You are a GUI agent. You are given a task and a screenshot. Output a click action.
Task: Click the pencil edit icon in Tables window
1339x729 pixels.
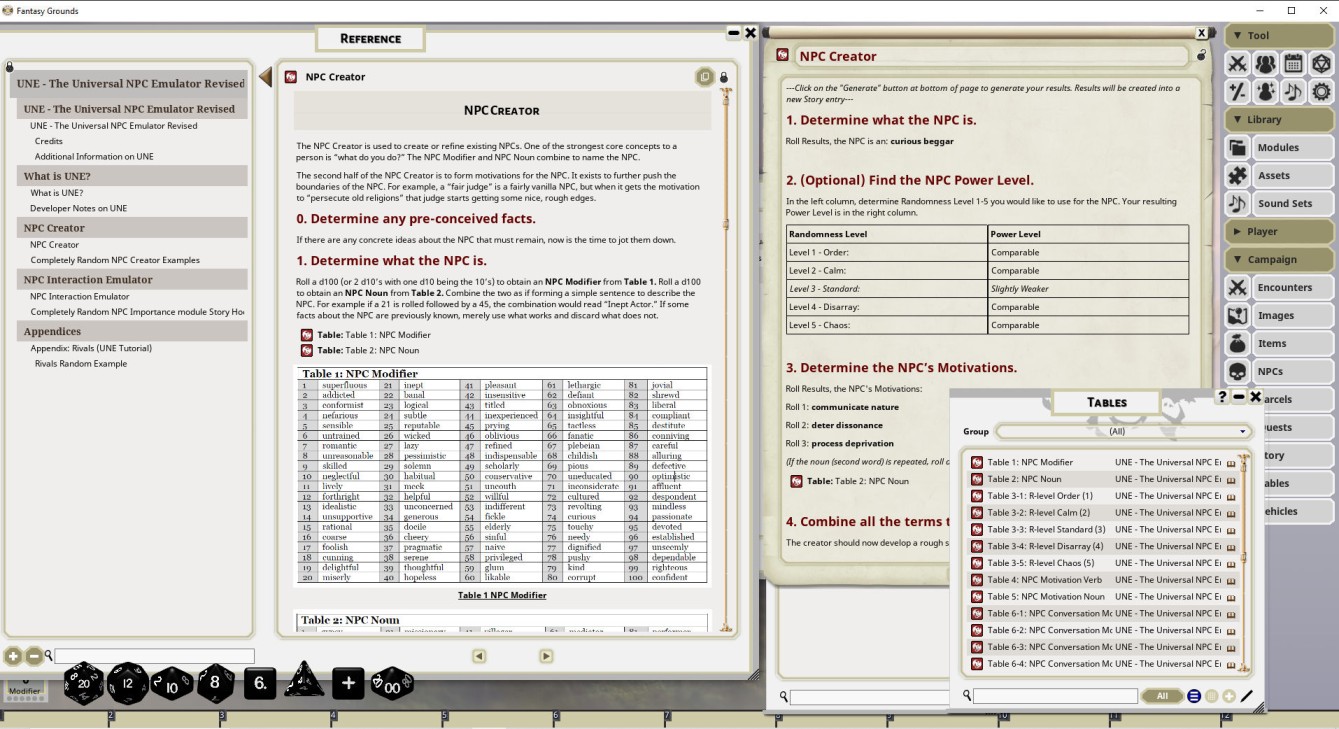pyautogui.click(x=1247, y=696)
